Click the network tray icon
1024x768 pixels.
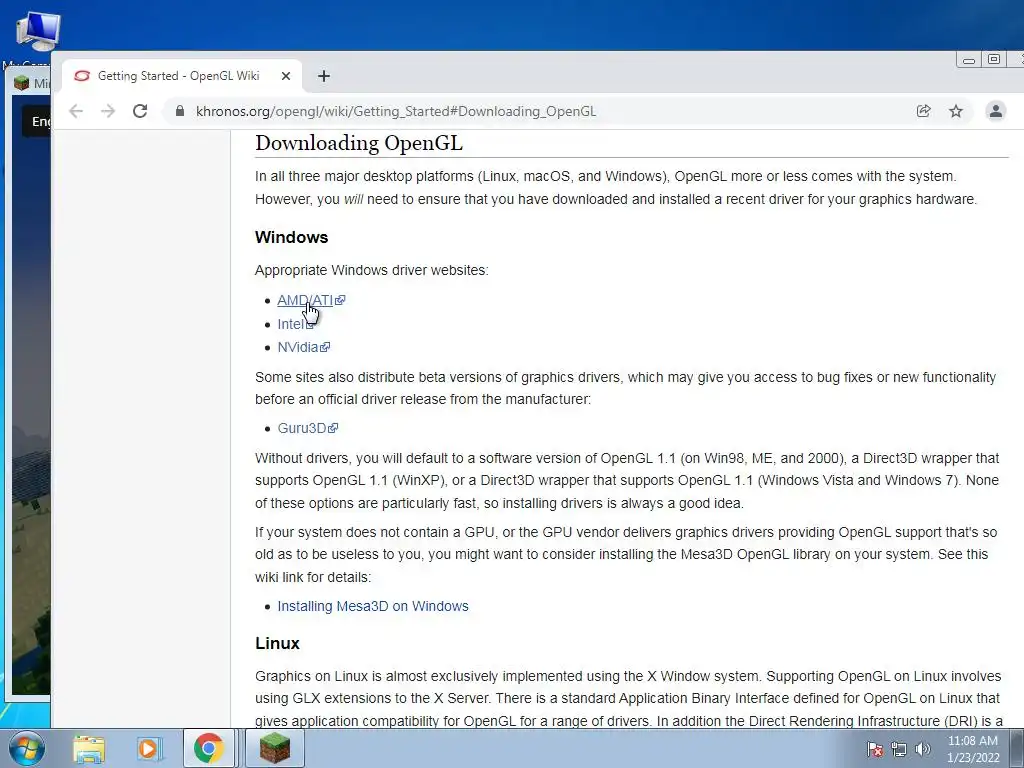(899, 749)
